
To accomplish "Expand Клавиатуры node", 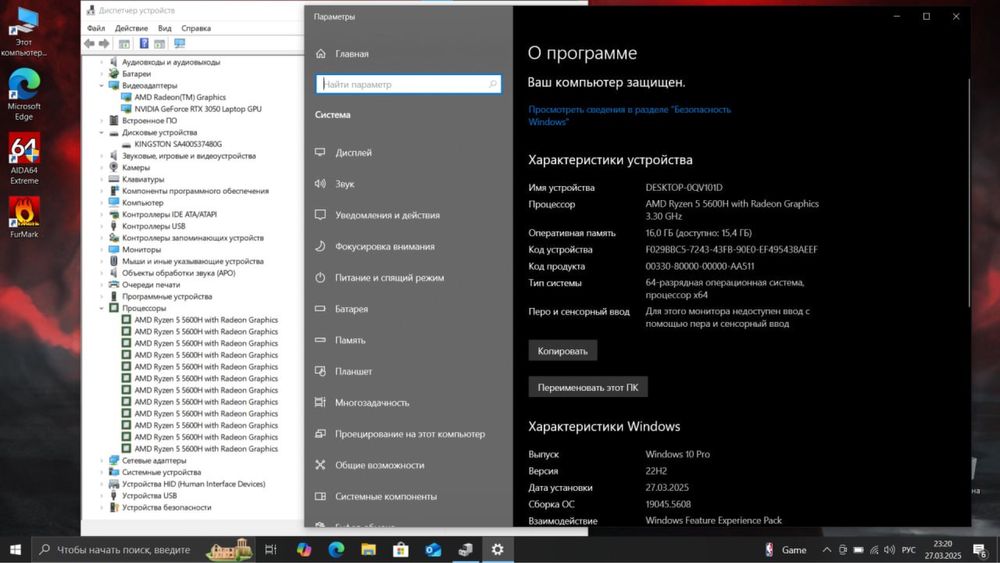I will pyautogui.click(x=101, y=179).
